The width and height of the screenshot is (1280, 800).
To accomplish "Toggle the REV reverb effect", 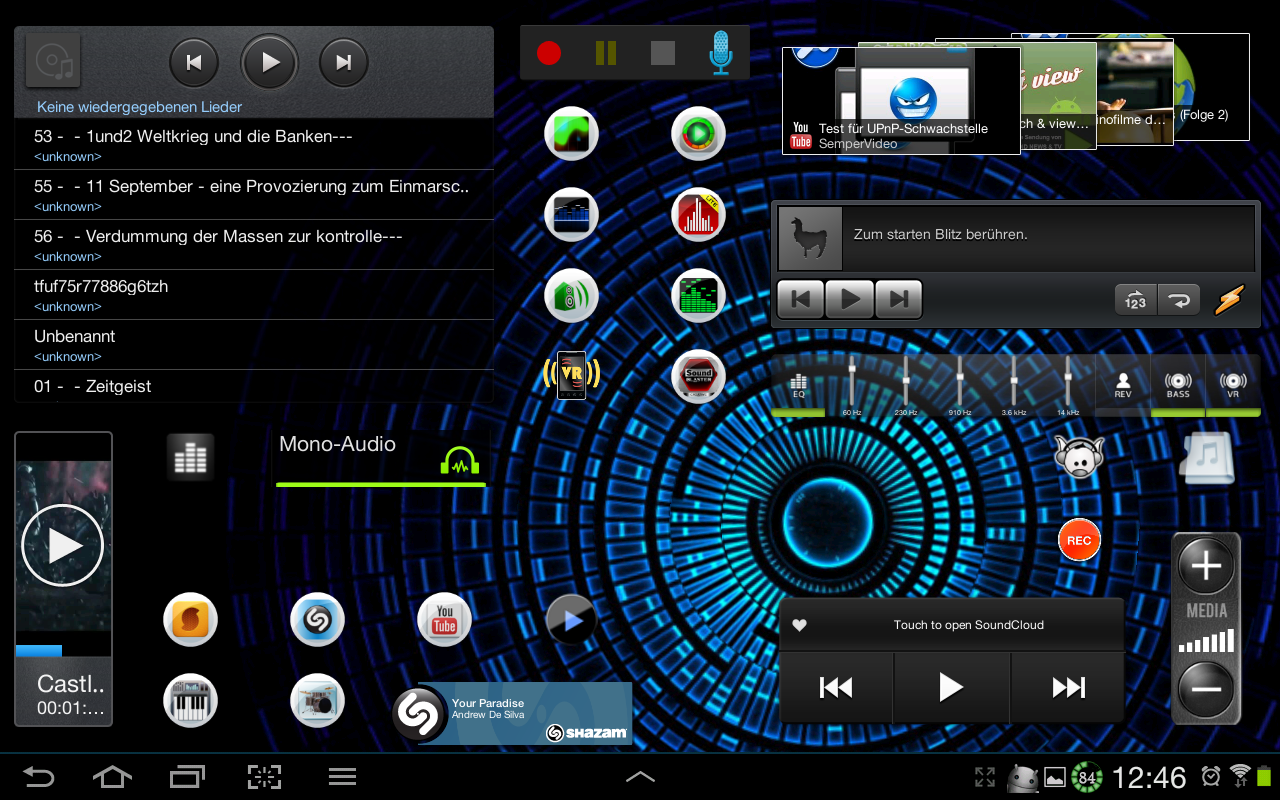I will (1123, 386).
